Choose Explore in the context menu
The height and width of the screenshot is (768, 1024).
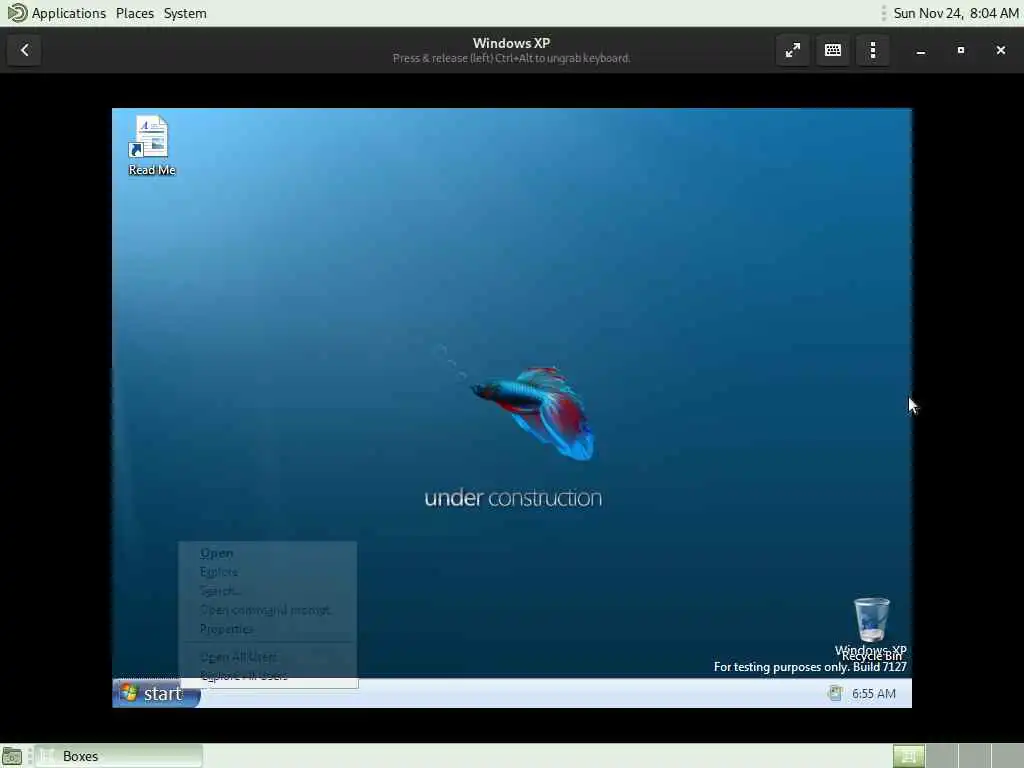pyautogui.click(x=268, y=572)
